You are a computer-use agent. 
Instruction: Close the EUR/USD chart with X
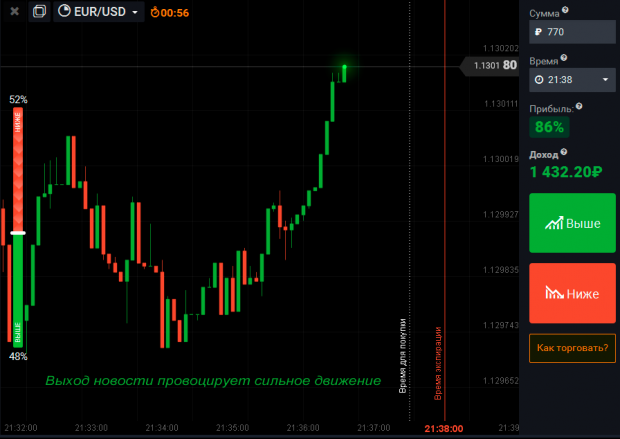pyautogui.click(x=13, y=12)
